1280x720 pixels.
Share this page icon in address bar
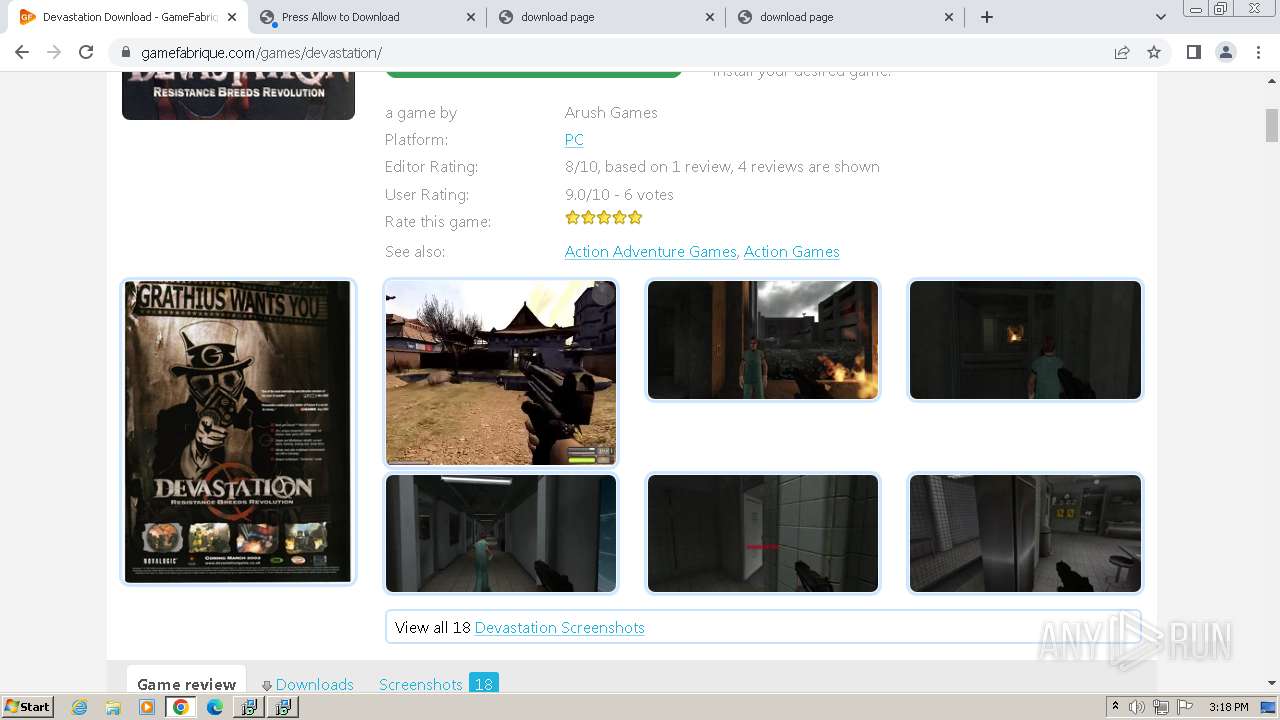(1122, 52)
